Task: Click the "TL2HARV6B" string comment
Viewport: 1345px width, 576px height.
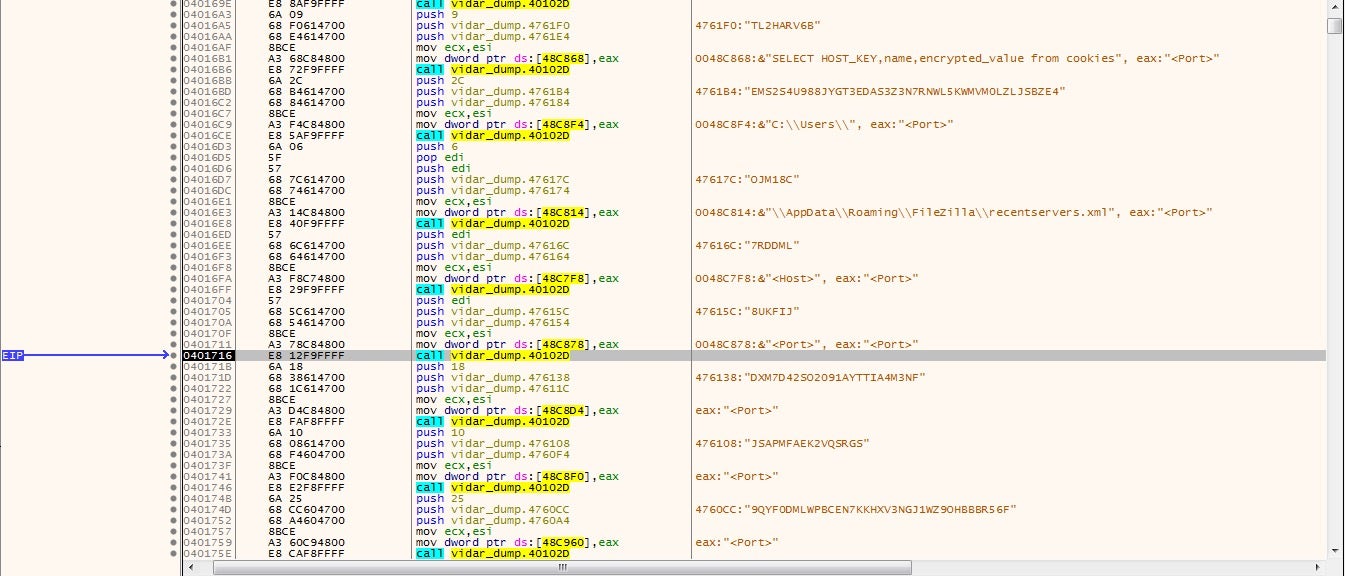Action: click(745, 25)
